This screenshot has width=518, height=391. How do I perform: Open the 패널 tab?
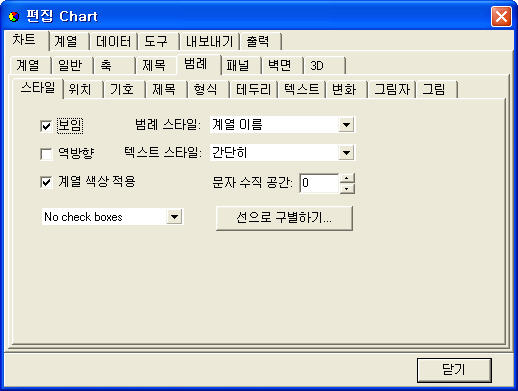click(241, 65)
